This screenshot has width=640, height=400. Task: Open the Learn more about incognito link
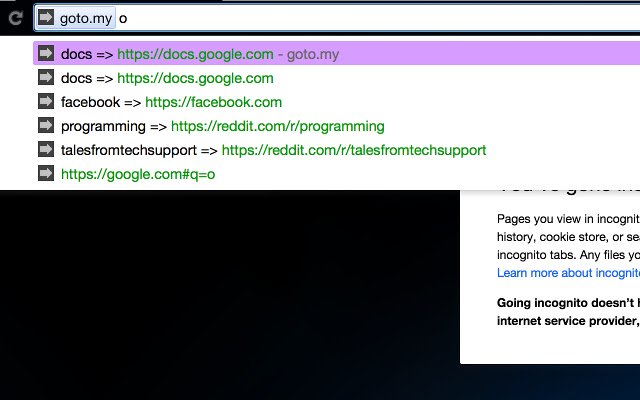[x=568, y=273]
